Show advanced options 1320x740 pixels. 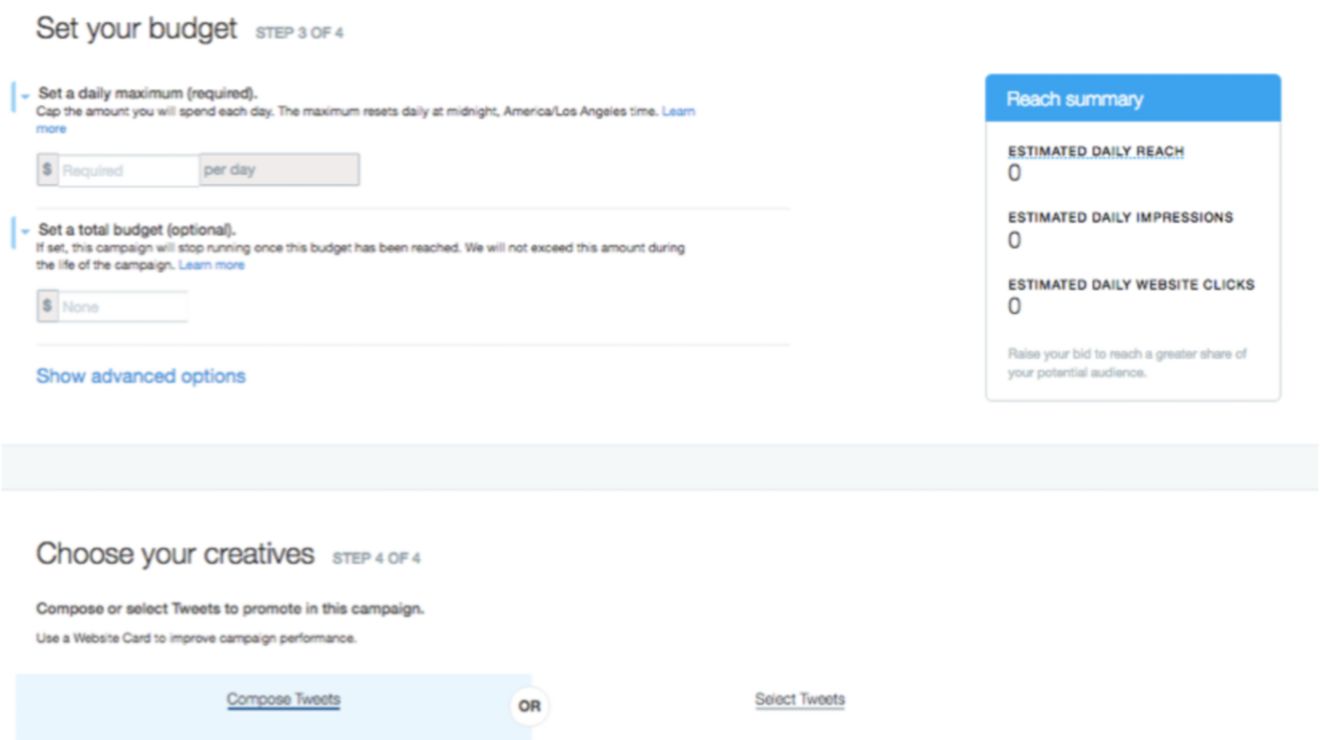141,376
